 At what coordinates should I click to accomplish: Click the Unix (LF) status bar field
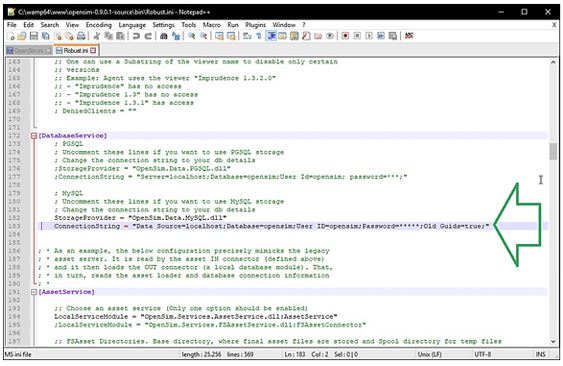click(429, 354)
